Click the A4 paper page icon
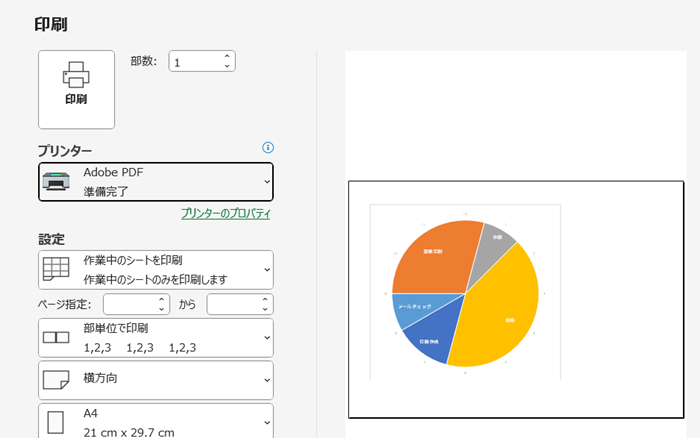The height and width of the screenshot is (438, 700). 55,422
